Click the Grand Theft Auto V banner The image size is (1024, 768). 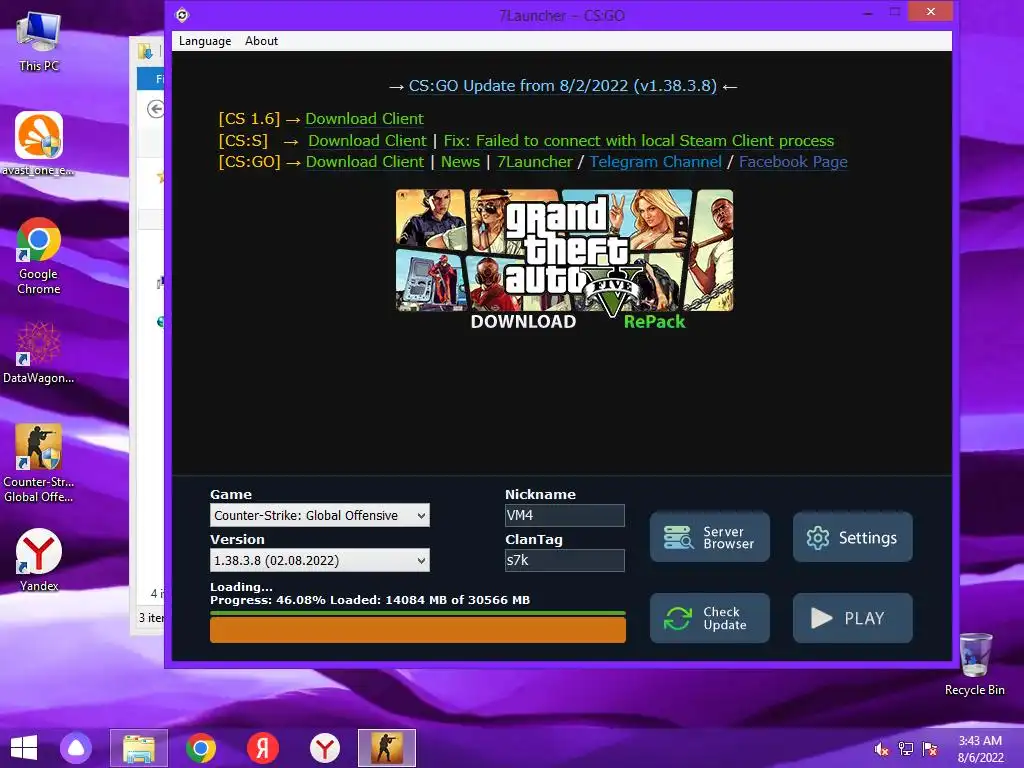click(564, 250)
